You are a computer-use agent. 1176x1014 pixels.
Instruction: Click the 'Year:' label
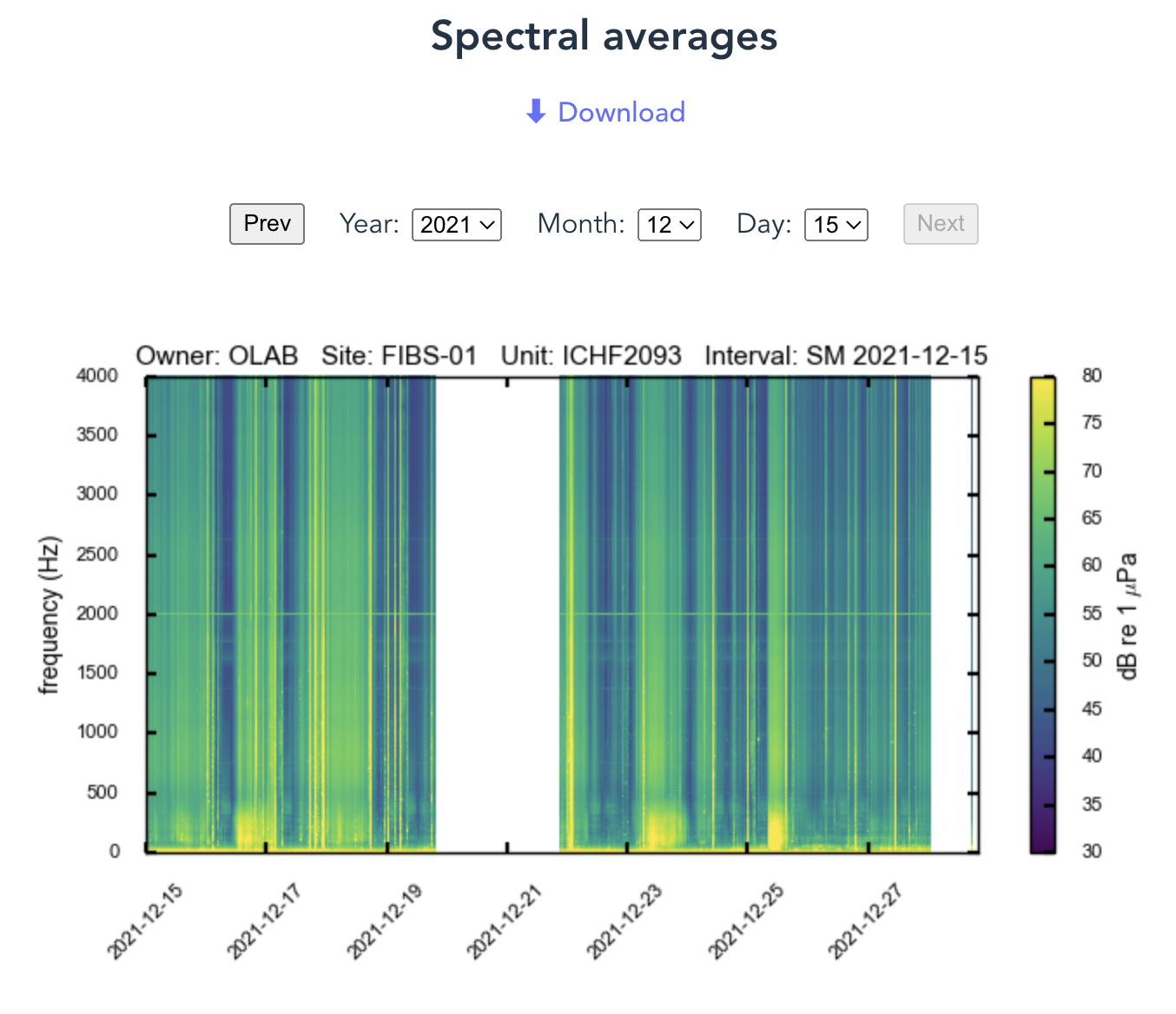pyautogui.click(x=369, y=224)
